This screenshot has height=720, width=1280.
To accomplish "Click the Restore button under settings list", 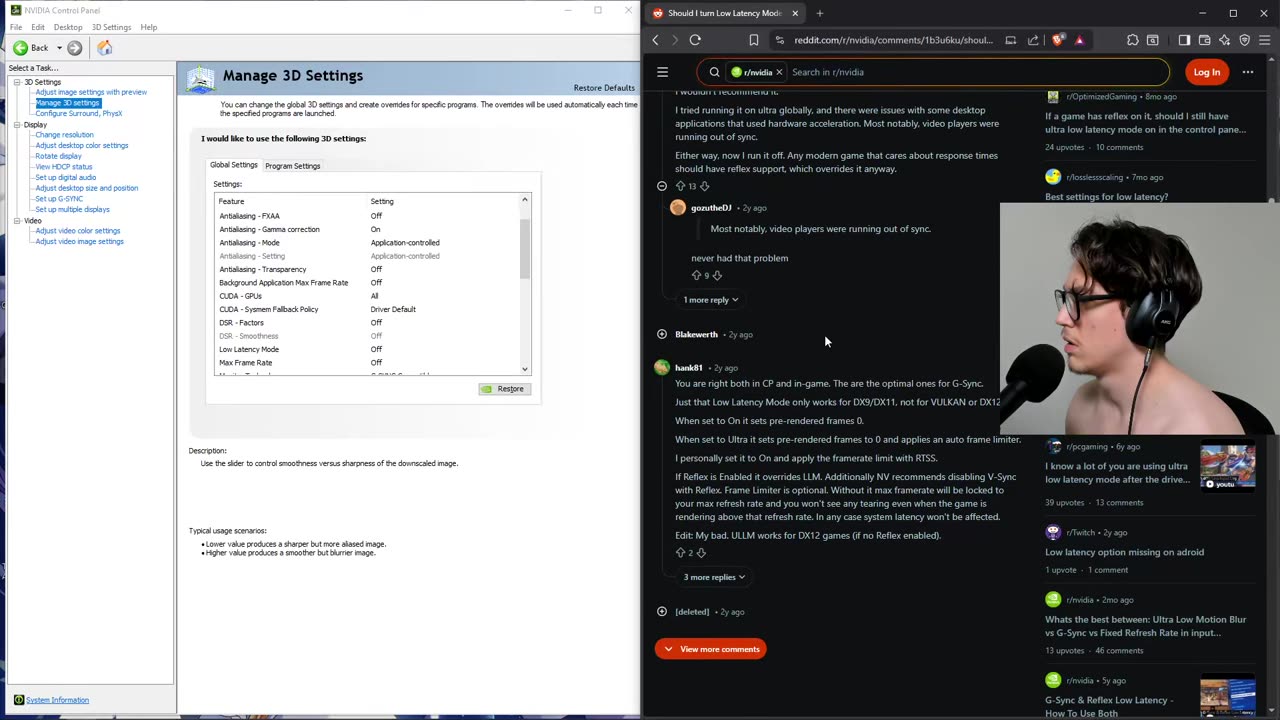I will pyautogui.click(x=502, y=389).
